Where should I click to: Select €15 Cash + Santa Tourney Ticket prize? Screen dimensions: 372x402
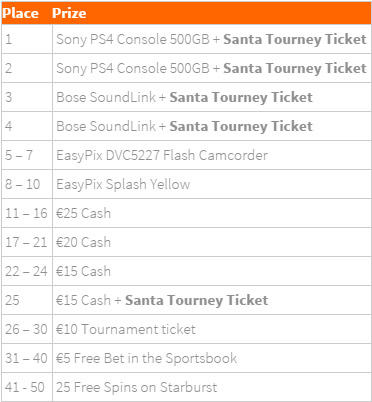[162, 300]
